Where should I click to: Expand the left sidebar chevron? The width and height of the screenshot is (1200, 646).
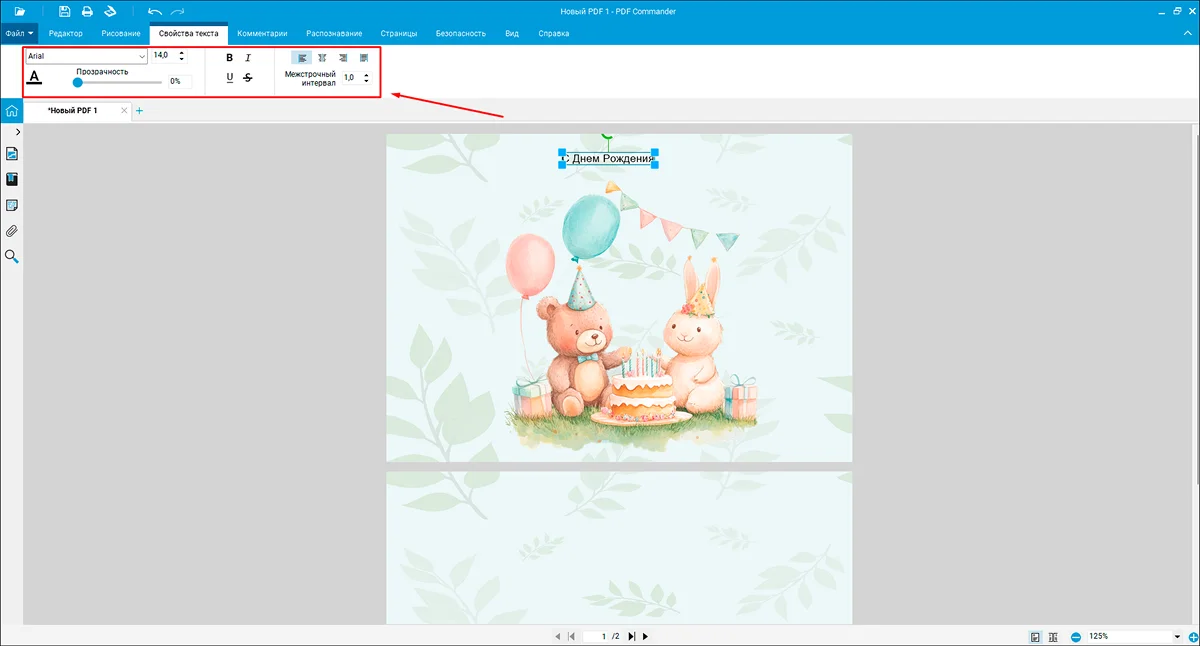pos(18,132)
